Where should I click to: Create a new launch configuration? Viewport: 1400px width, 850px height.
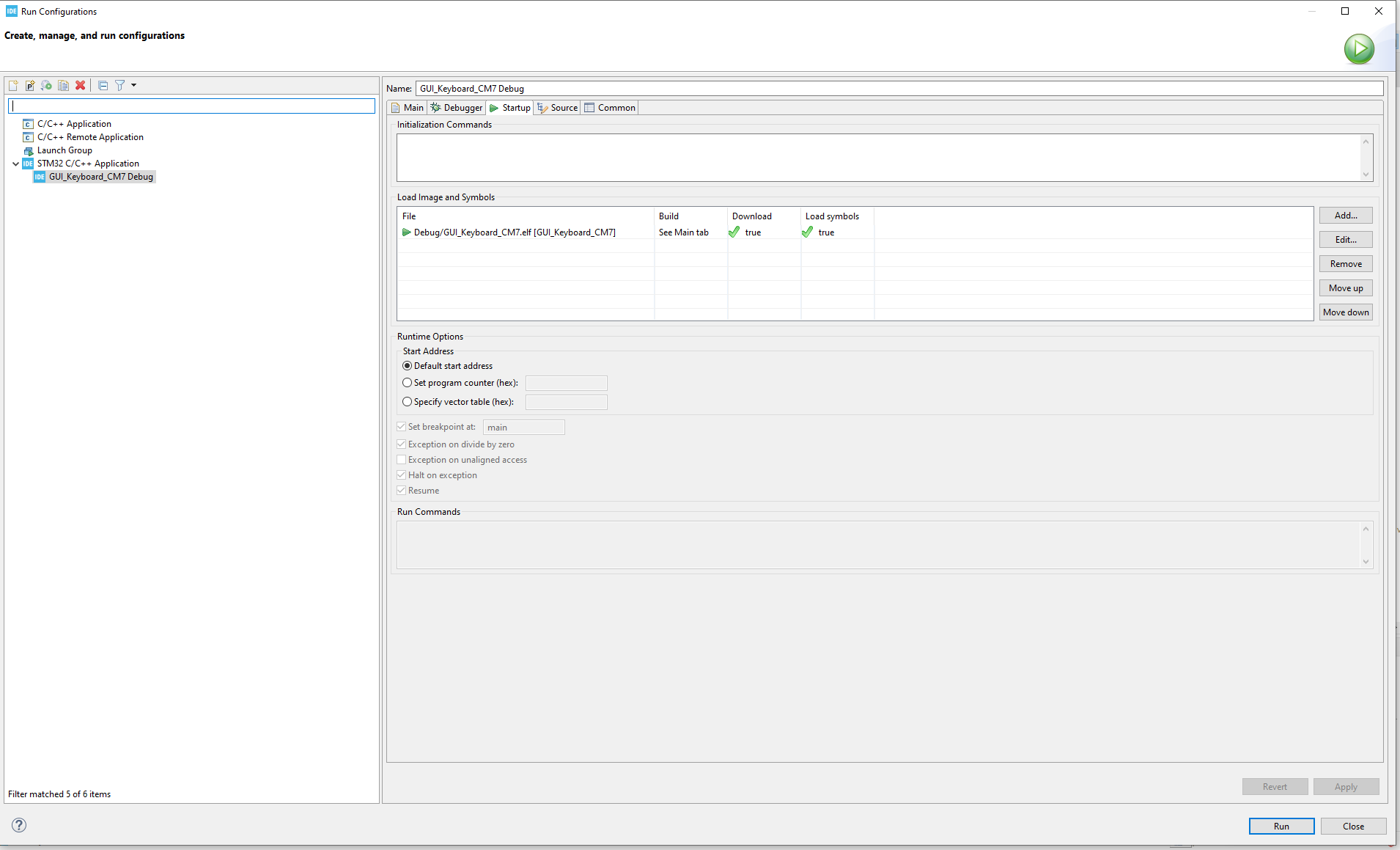coord(13,86)
